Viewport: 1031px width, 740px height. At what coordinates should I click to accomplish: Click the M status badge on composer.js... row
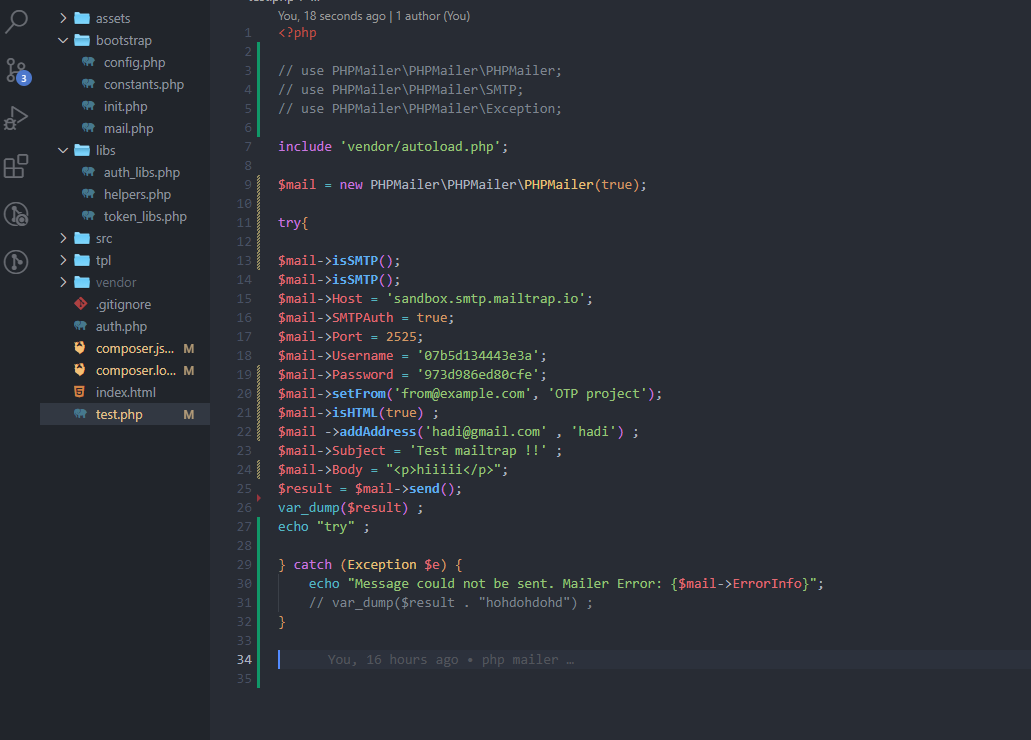(x=189, y=349)
